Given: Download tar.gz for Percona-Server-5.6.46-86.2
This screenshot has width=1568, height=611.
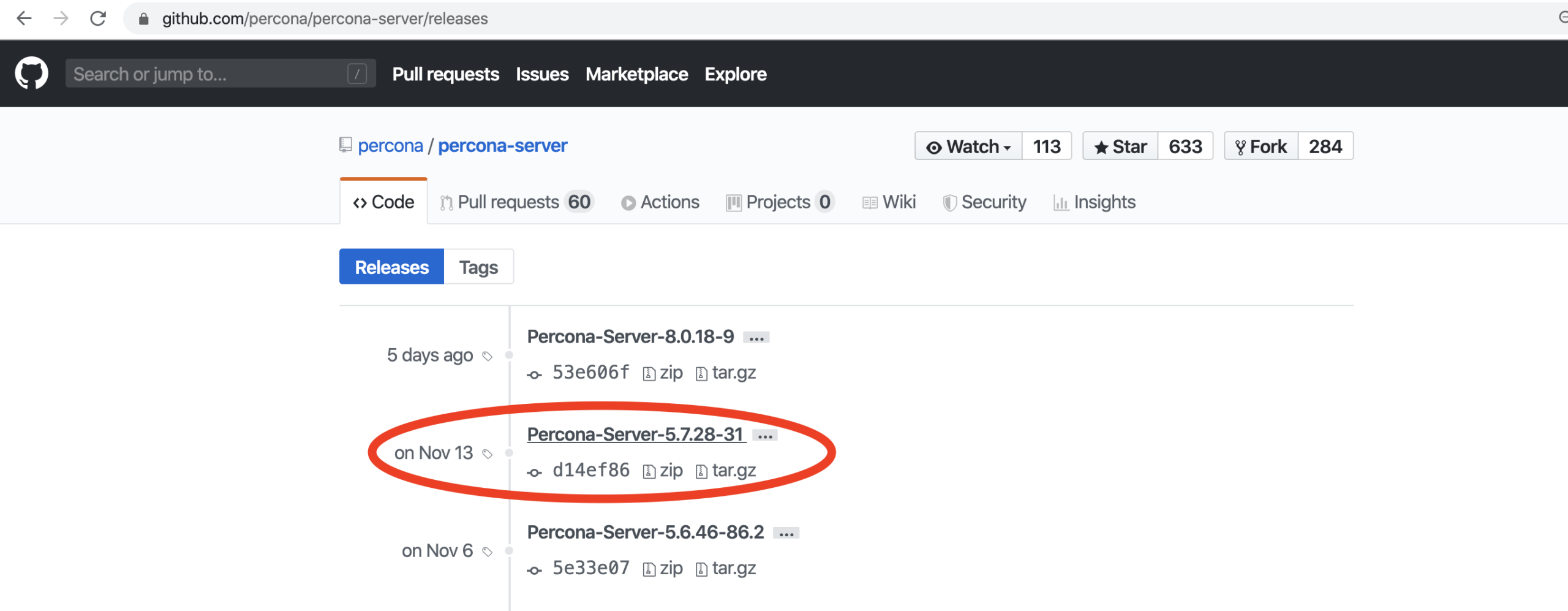Looking at the screenshot, I should 726,569.
